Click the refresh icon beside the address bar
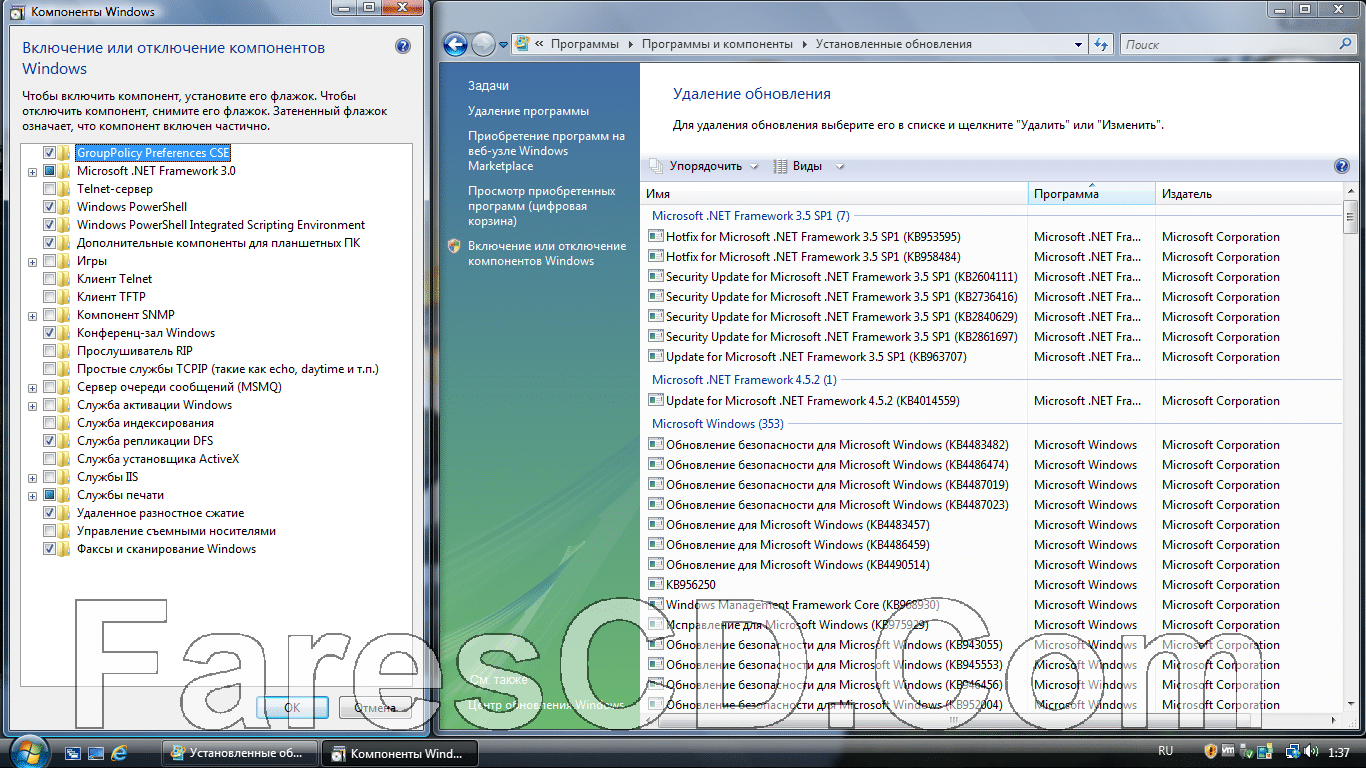Screen dimensions: 1366x768 1102,45
